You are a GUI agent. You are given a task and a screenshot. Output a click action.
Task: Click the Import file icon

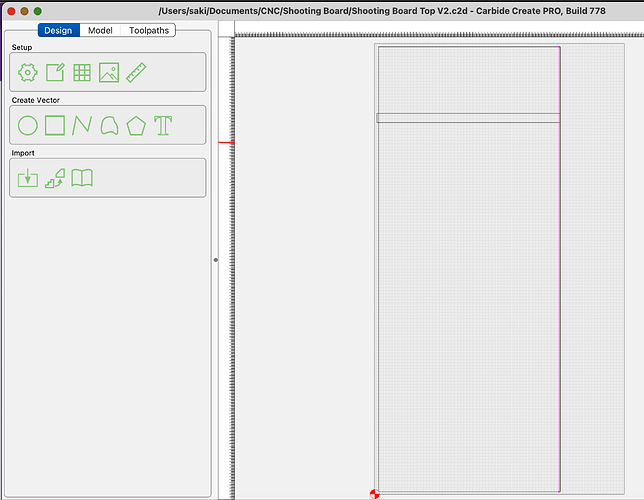[28, 178]
